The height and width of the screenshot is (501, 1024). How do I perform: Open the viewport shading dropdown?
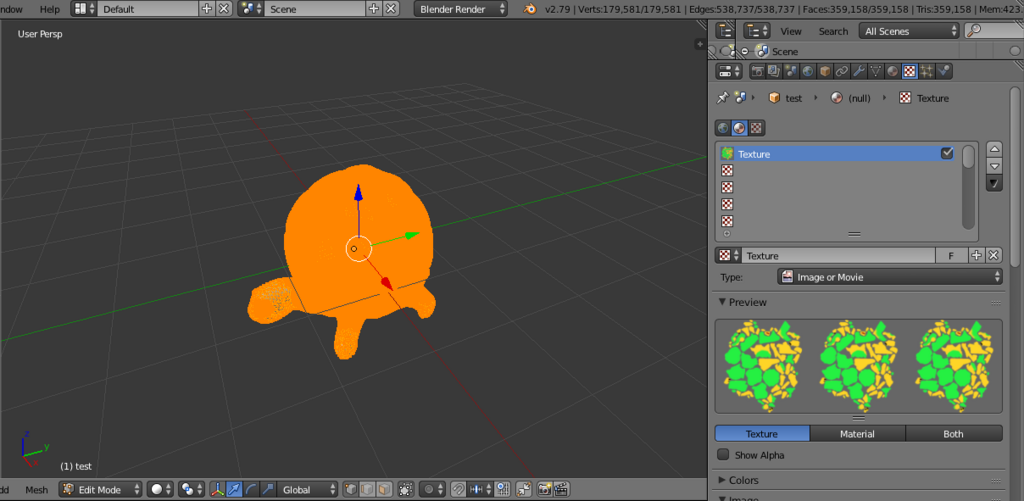click(x=160, y=489)
